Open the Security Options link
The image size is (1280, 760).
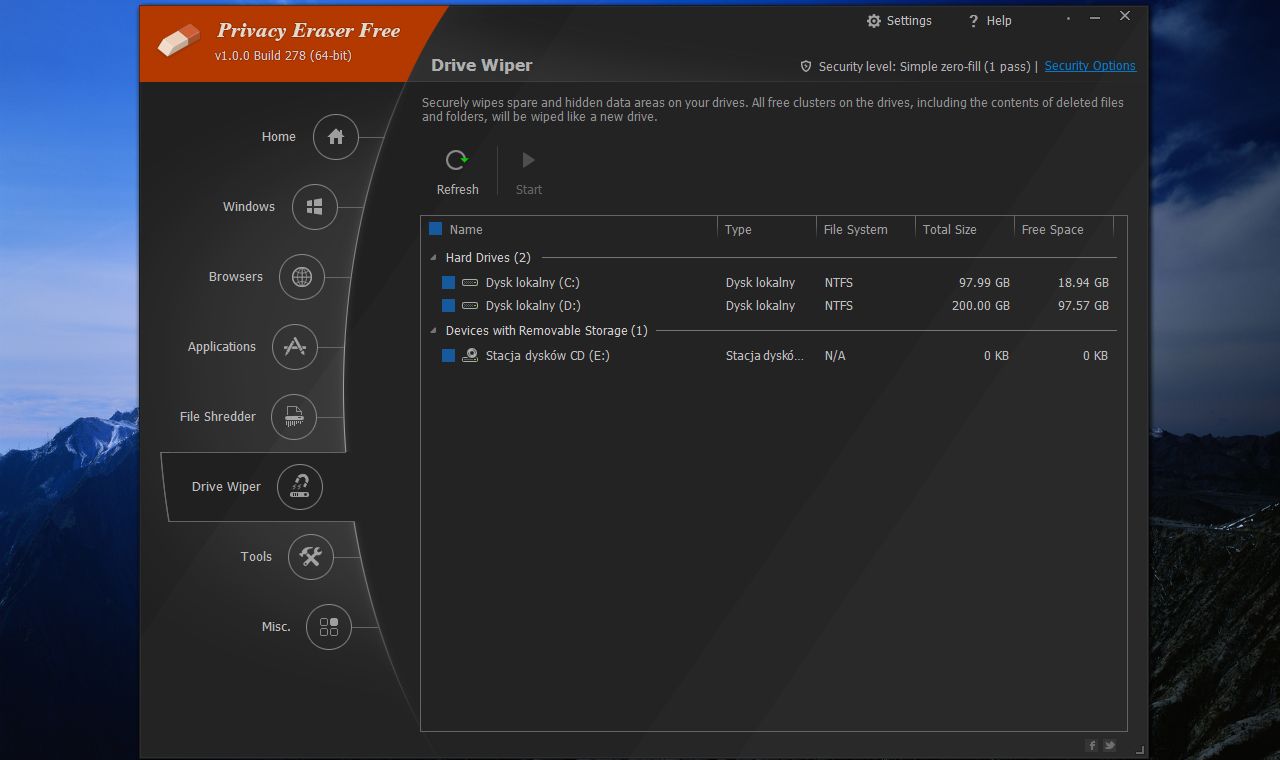click(1090, 66)
